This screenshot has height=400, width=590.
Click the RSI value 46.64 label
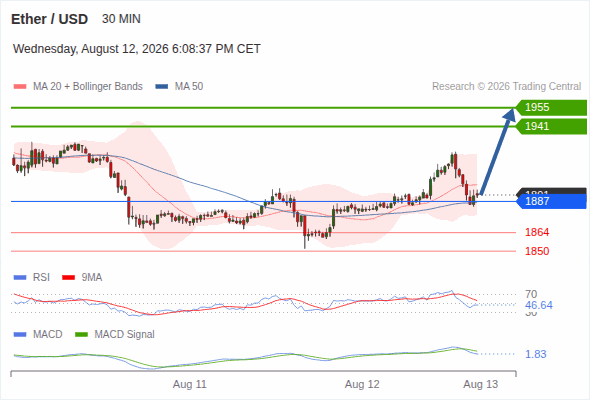[x=539, y=305]
